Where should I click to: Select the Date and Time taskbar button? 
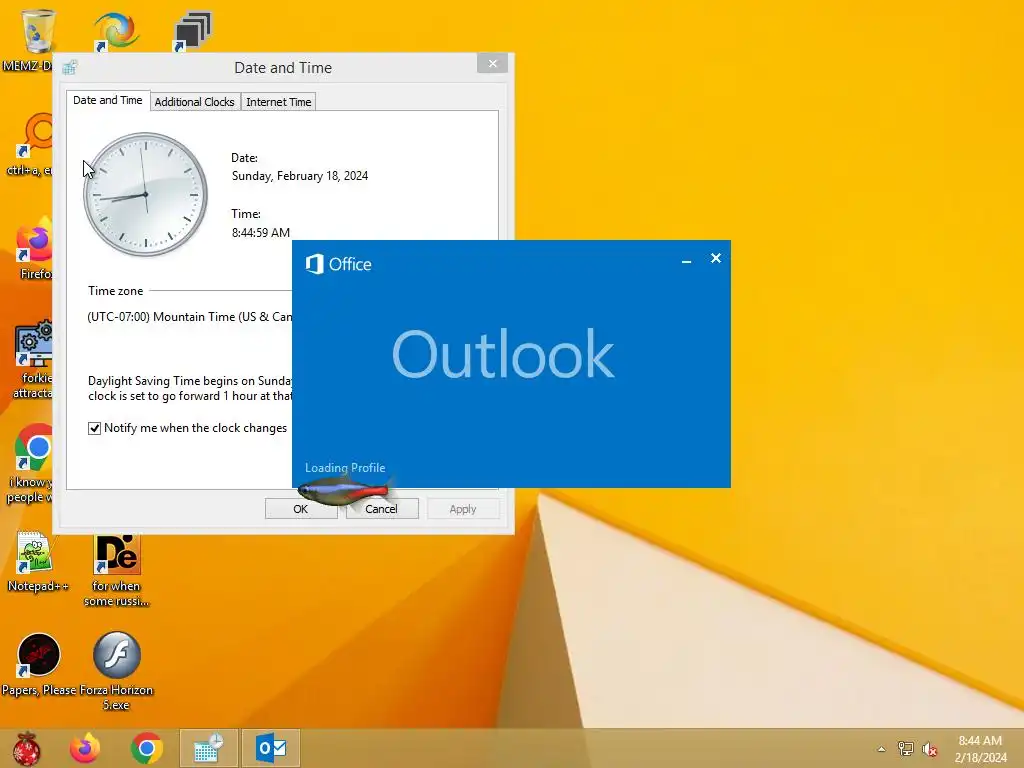tap(209, 748)
